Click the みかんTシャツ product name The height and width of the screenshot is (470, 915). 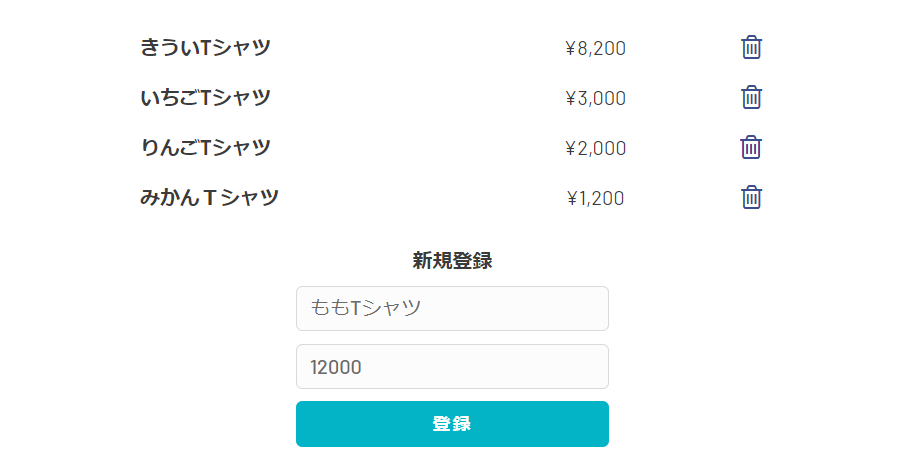209,198
